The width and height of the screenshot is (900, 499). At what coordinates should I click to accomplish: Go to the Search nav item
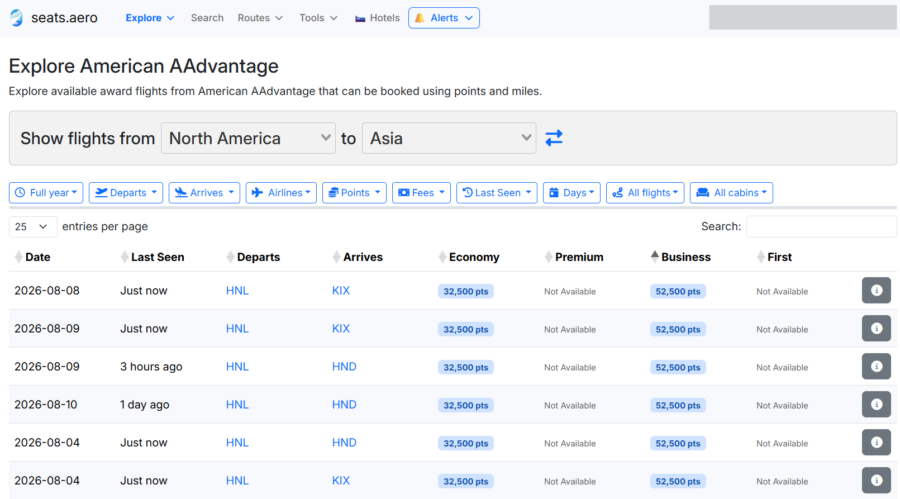point(207,18)
